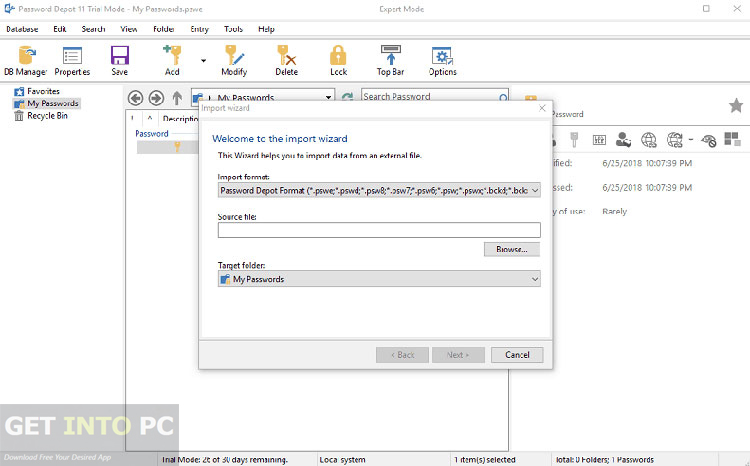Viewport: 750px width, 466px height.
Task: Delete the selected entry
Action: 287,61
